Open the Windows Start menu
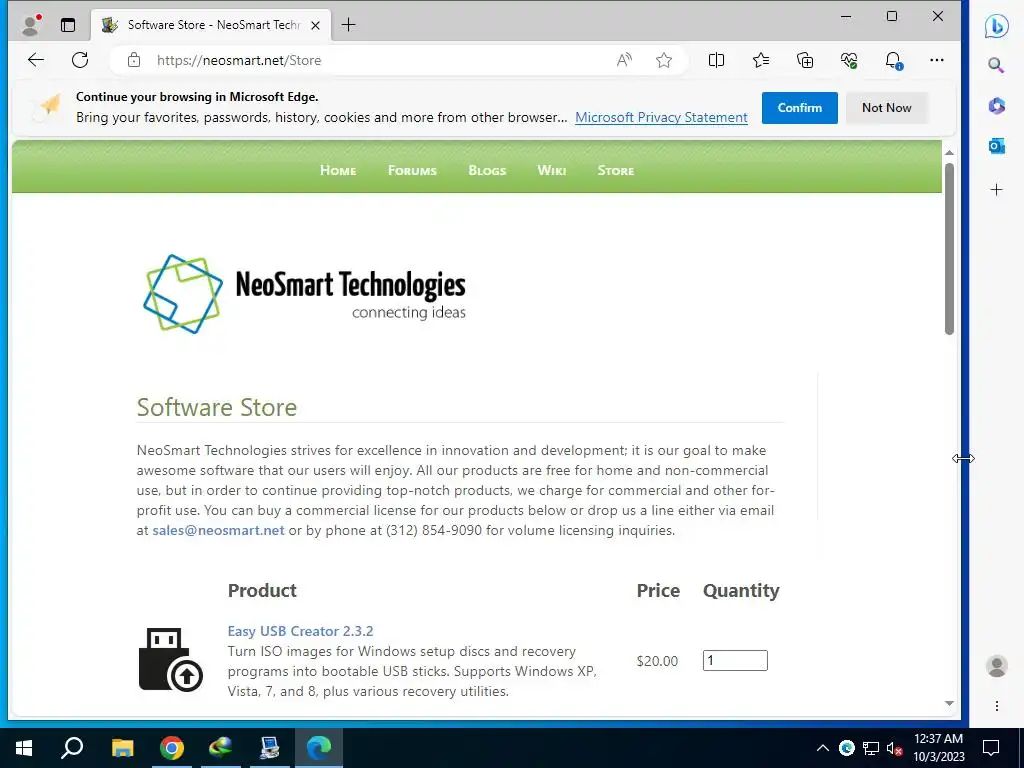The image size is (1024, 768). pyautogui.click(x=24, y=748)
